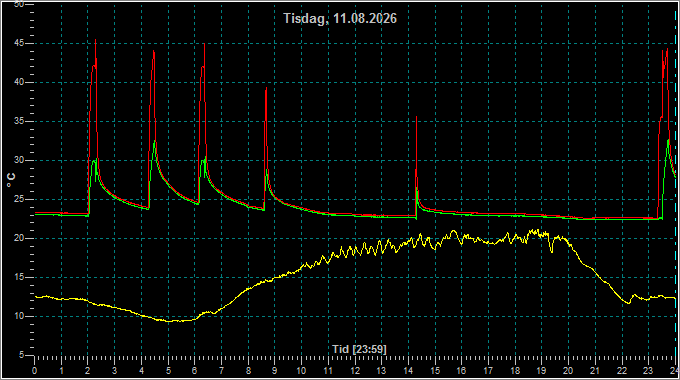Click hour 12 on the time axis
Image resolution: width=680 pixels, height=380 pixels.
(x=355, y=371)
